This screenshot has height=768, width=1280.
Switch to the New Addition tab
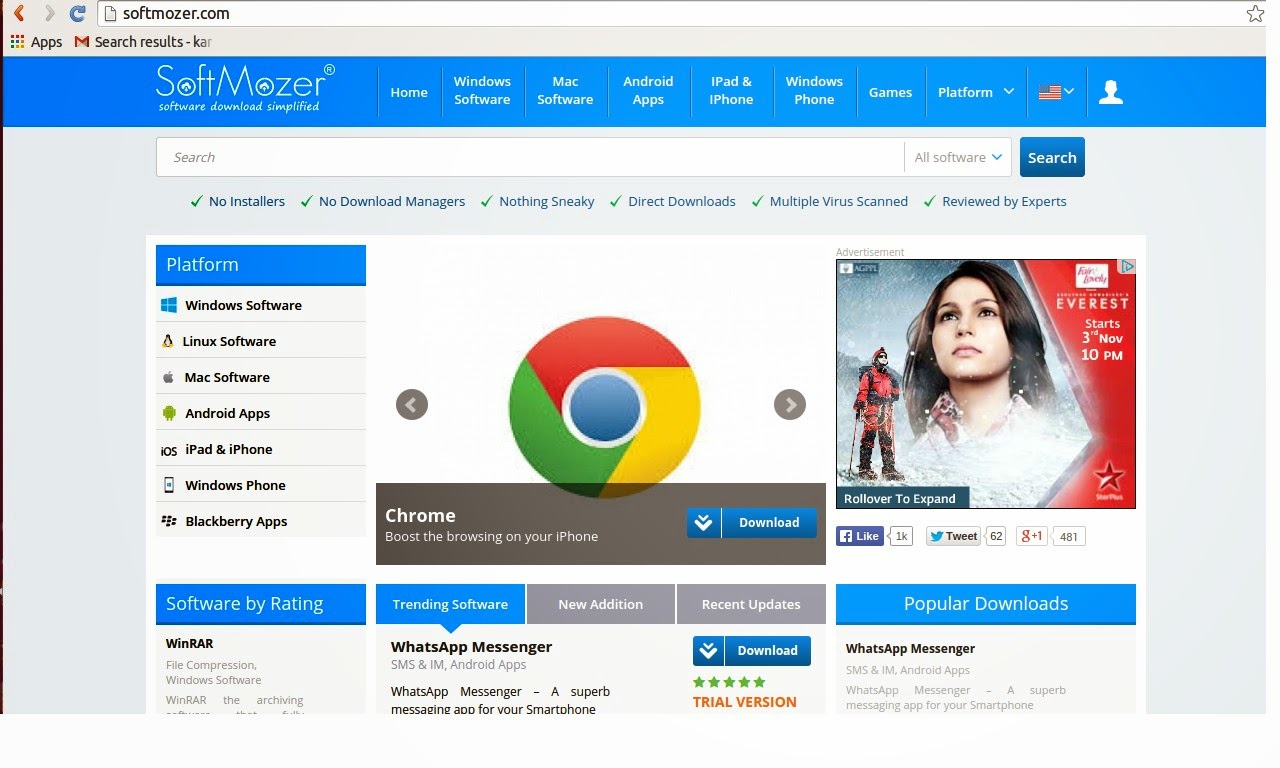(601, 604)
